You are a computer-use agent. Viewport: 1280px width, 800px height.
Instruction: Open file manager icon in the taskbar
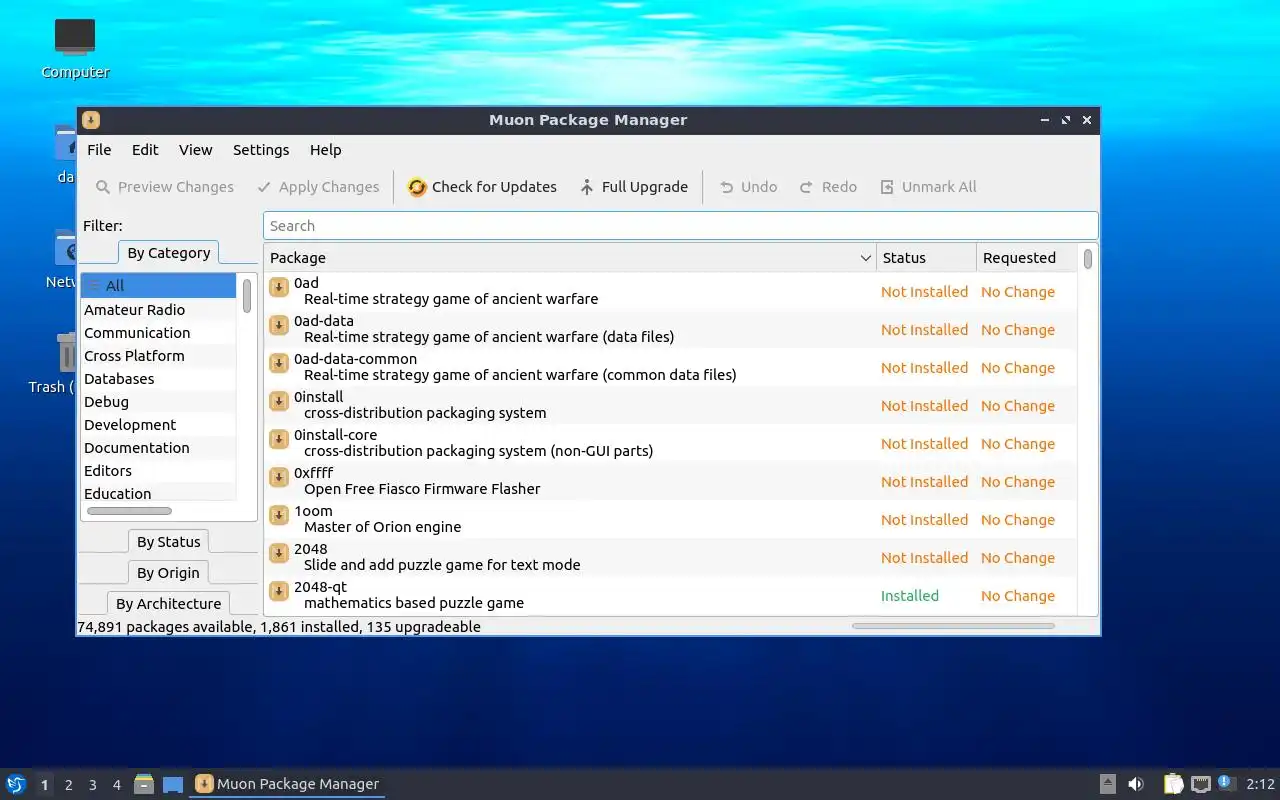tap(144, 784)
